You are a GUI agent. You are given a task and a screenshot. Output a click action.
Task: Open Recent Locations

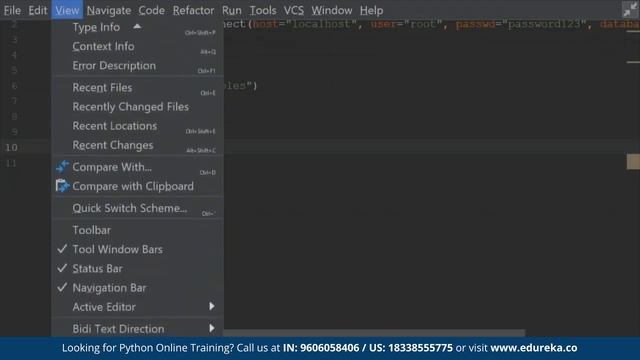[x=138, y=126]
